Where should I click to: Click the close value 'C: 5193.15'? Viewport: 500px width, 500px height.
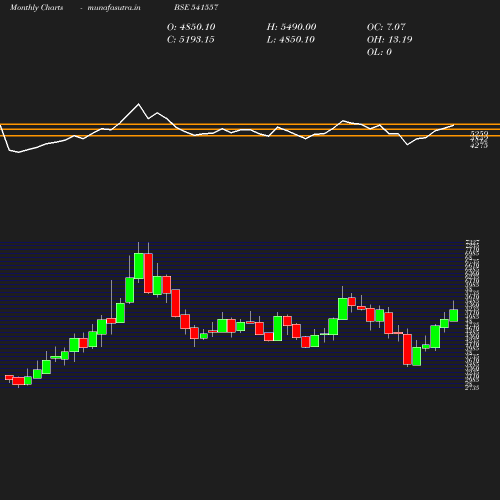(x=191, y=40)
